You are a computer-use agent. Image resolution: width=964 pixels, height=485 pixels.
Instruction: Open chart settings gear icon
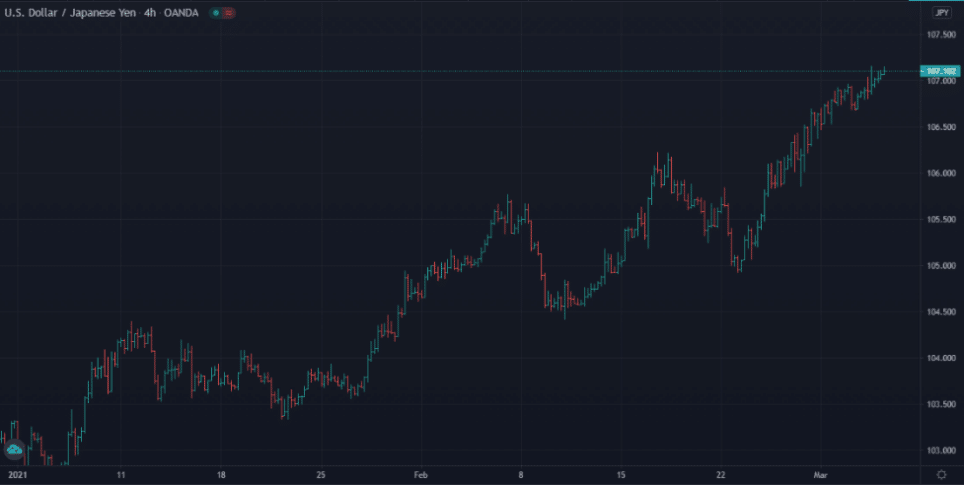pyautogui.click(x=941, y=474)
